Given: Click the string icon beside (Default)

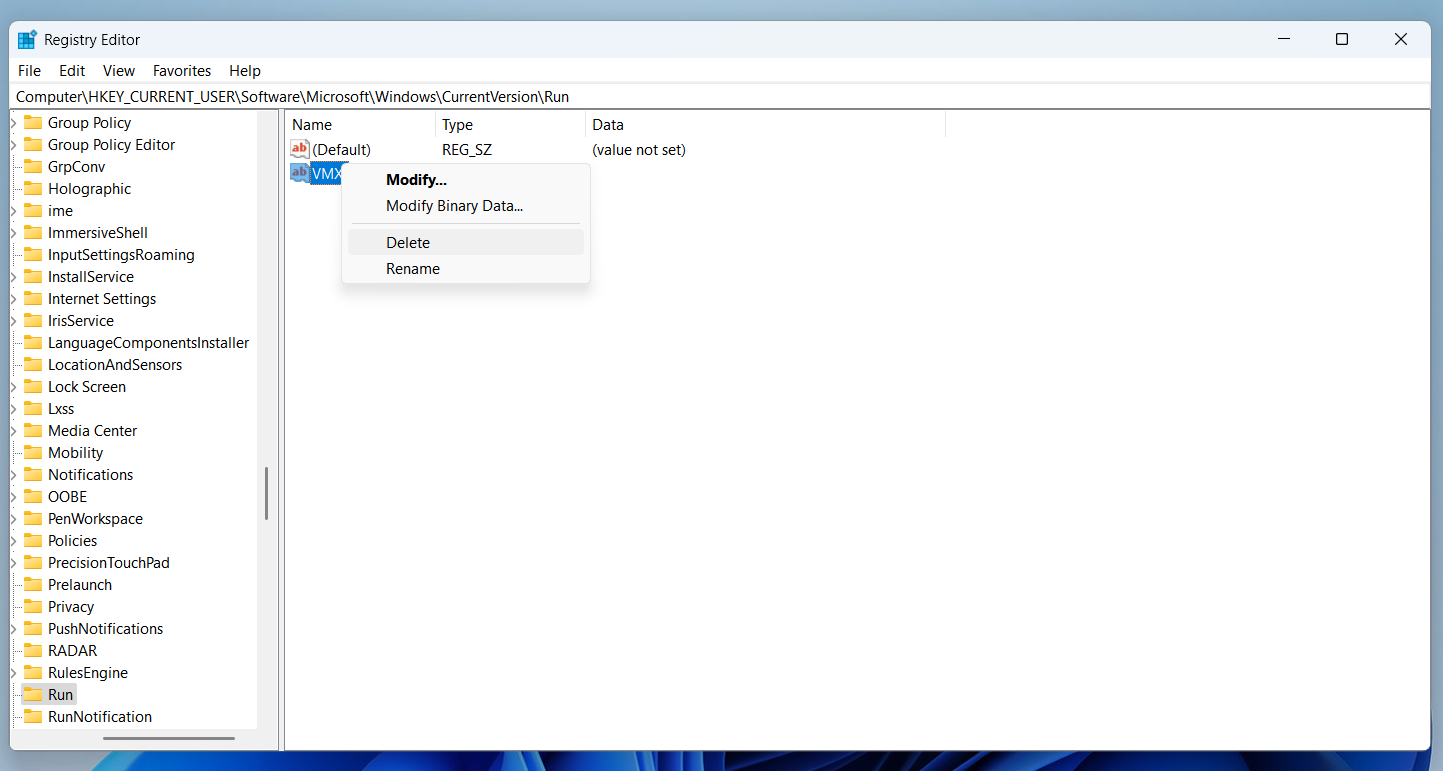Looking at the screenshot, I should tap(300, 149).
